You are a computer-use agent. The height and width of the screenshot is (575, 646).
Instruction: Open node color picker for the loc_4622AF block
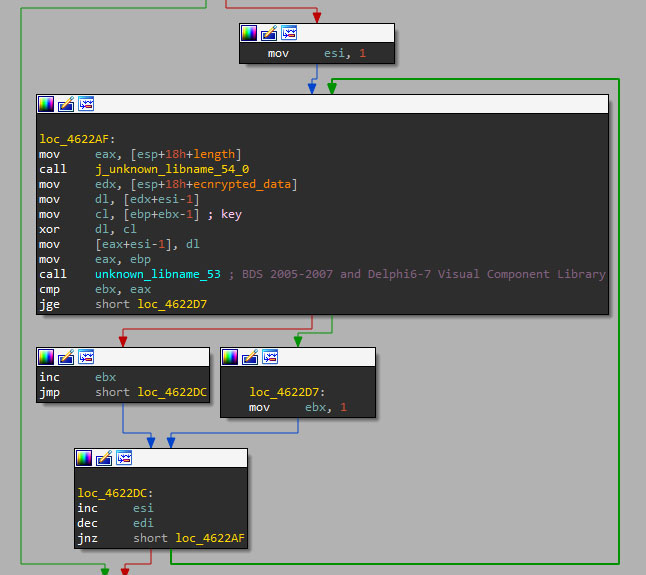tap(46, 104)
